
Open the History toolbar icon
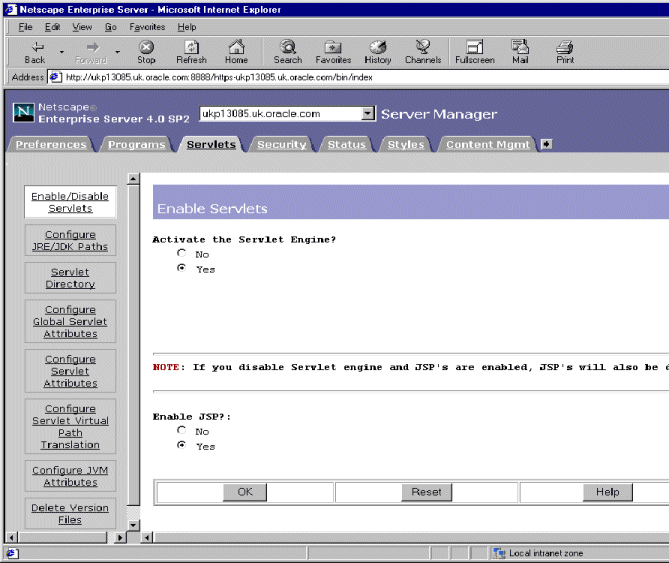pyautogui.click(x=378, y=52)
